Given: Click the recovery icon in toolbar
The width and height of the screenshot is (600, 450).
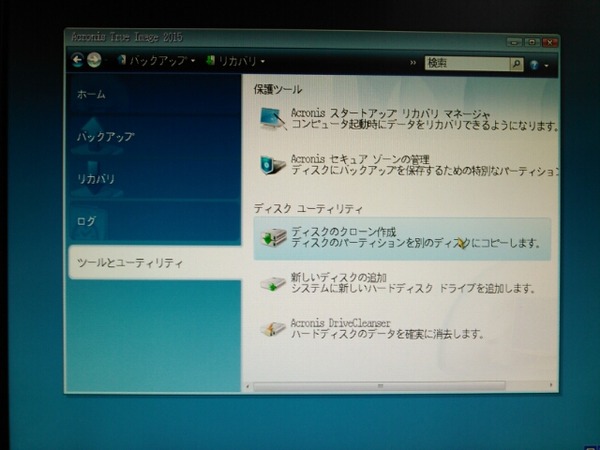Looking at the screenshot, I should [210, 60].
